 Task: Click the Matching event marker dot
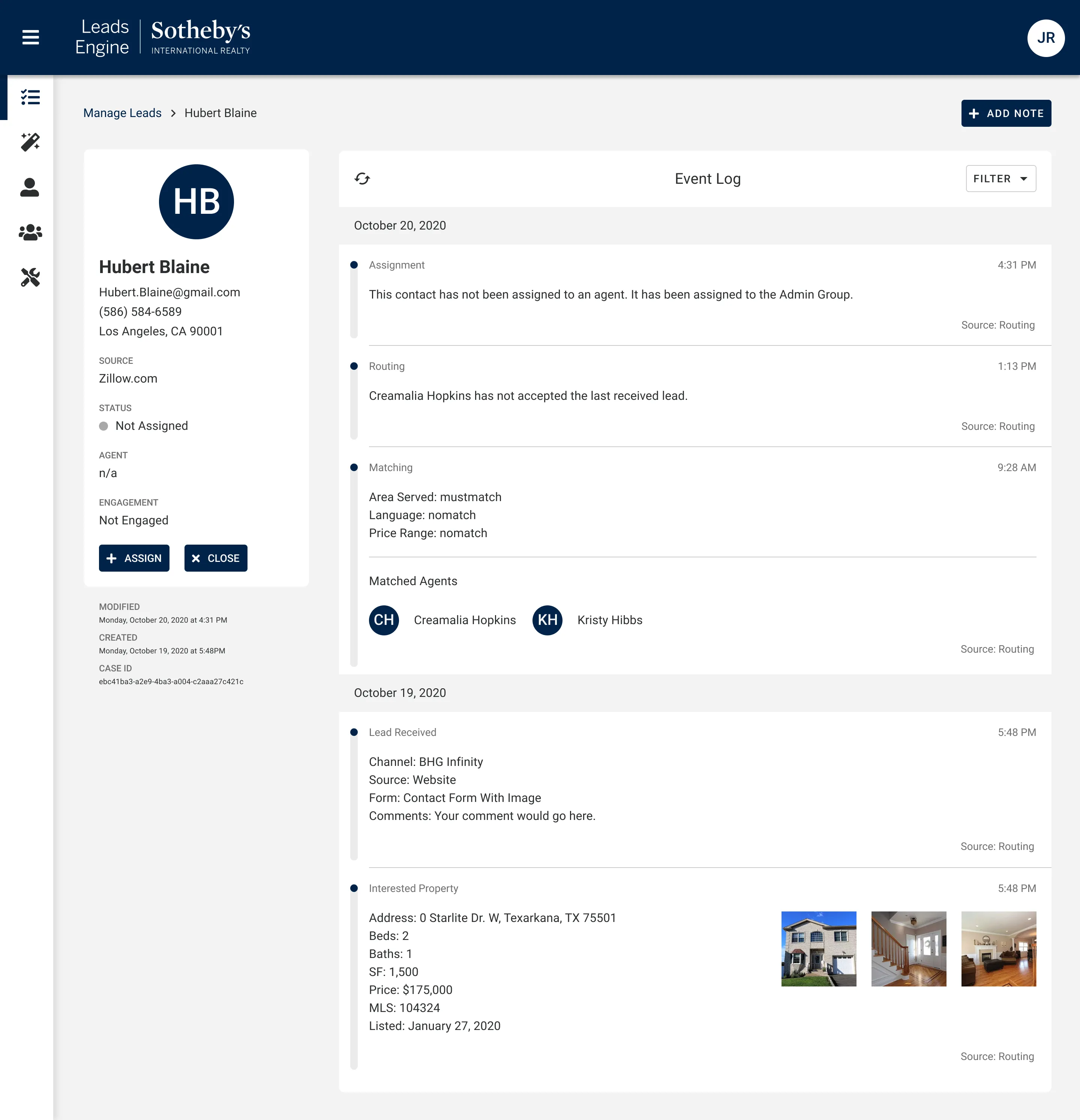[x=354, y=467]
